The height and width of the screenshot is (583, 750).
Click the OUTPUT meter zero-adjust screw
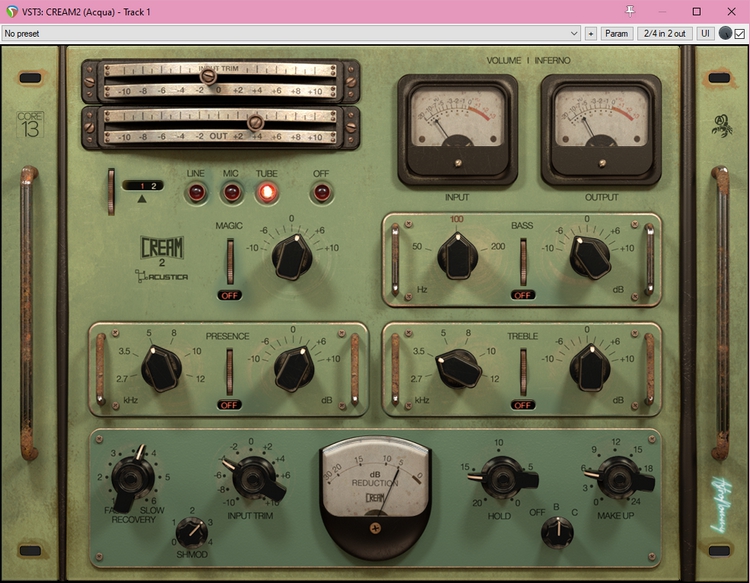[x=602, y=163]
